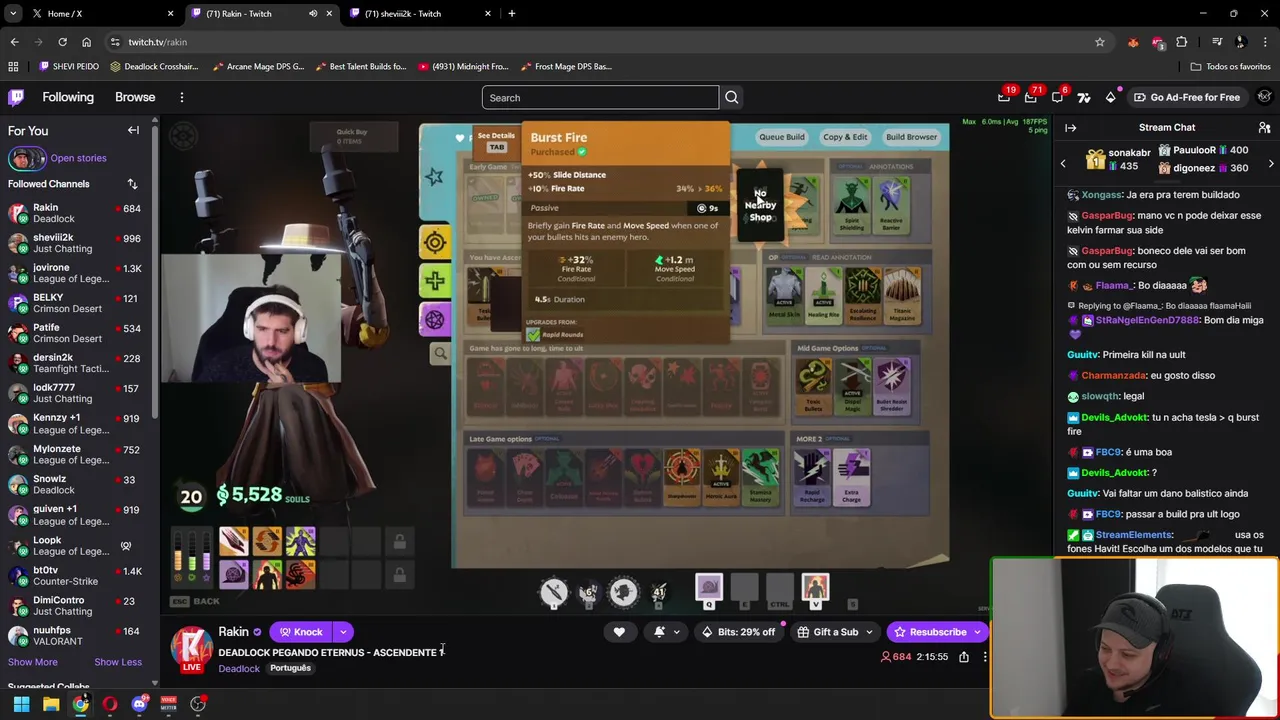Open the notification bell dropdown

tap(666, 632)
